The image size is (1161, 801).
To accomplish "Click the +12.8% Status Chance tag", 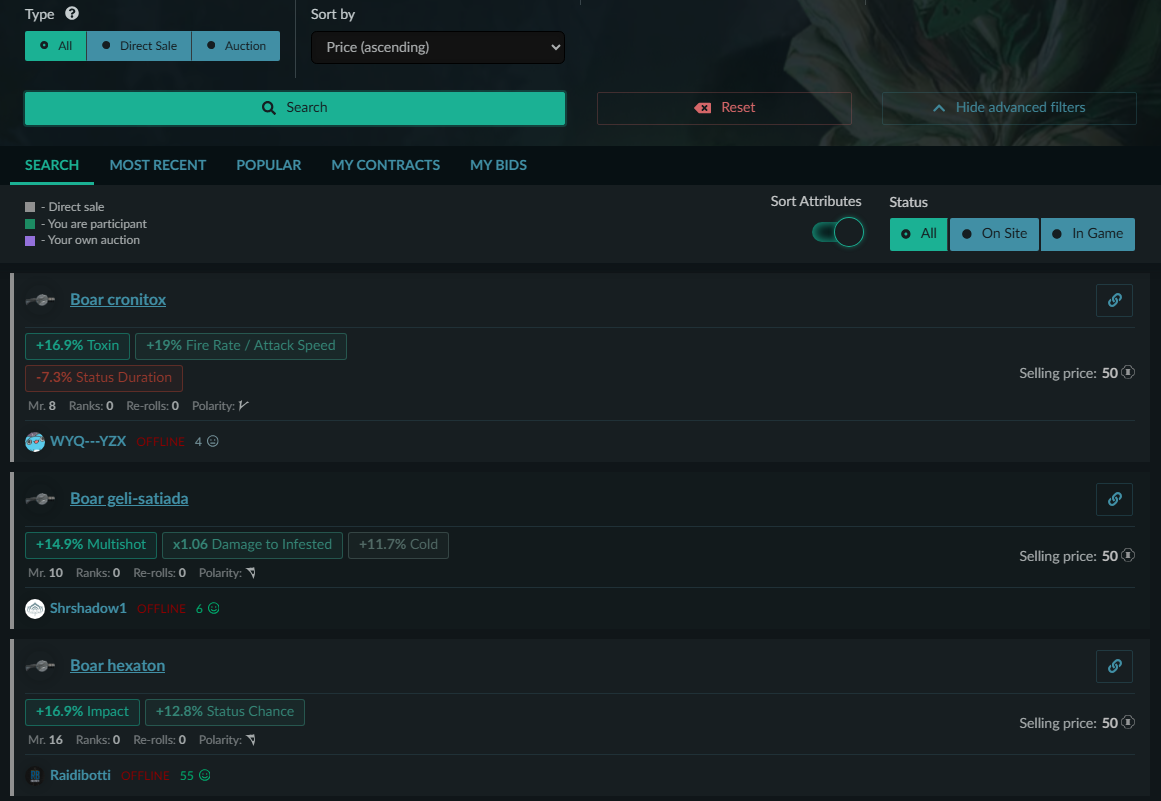I will point(225,712).
